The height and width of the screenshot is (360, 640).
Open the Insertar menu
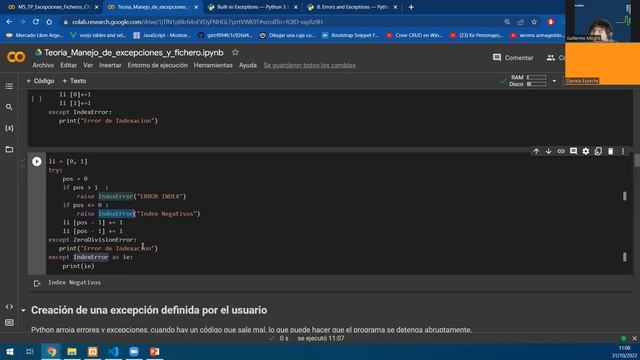click(110, 65)
